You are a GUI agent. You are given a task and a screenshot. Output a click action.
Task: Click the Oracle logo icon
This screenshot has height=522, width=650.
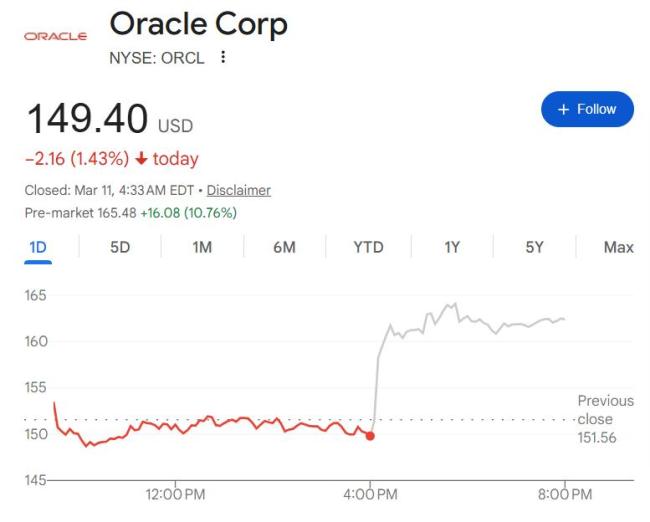pos(55,35)
